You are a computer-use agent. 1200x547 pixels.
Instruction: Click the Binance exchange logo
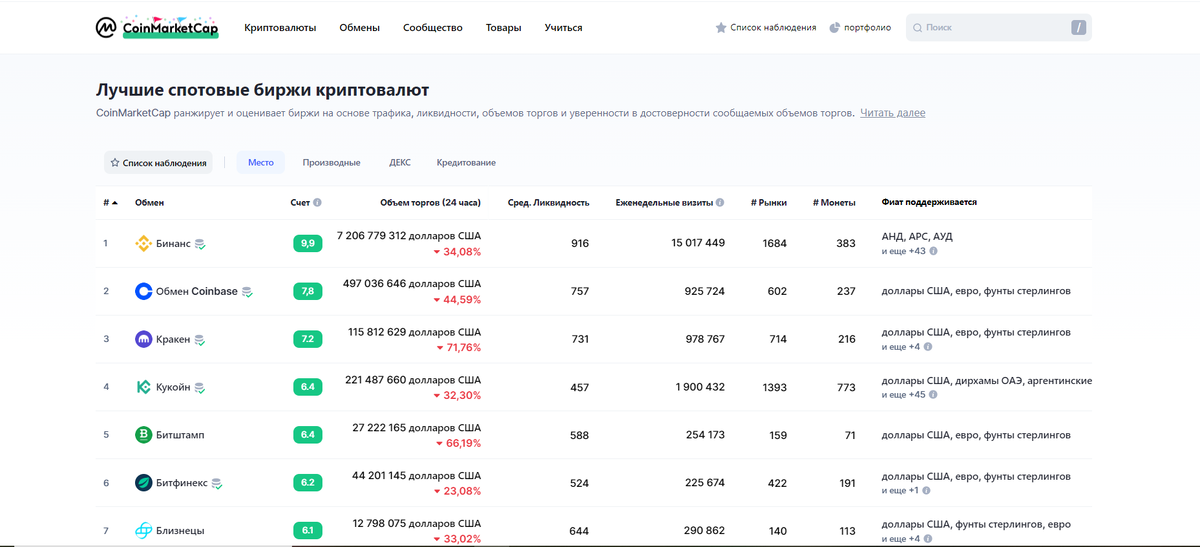(x=143, y=243)
